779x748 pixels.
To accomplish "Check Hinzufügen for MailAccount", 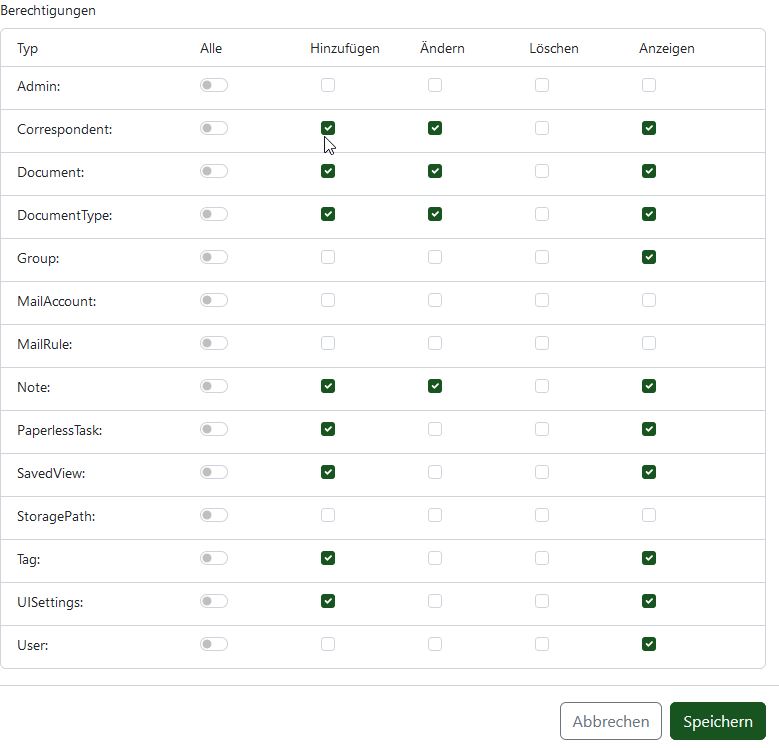I will [x=328, y=300].
